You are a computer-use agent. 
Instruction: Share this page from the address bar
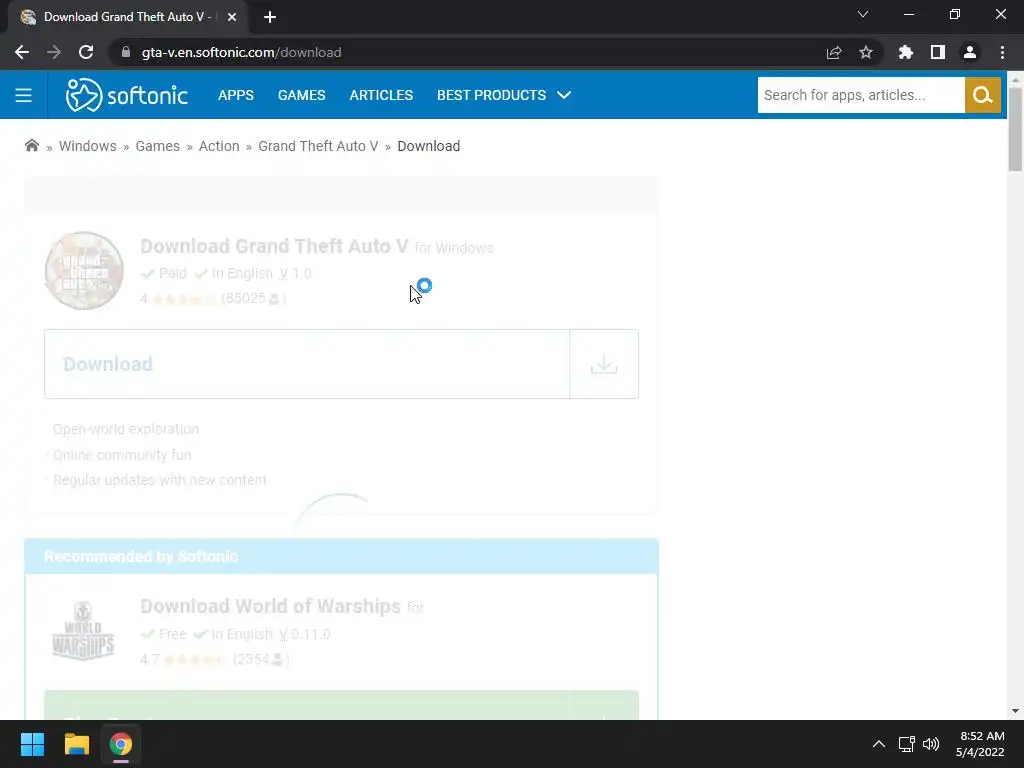click(x=834, y=52)
